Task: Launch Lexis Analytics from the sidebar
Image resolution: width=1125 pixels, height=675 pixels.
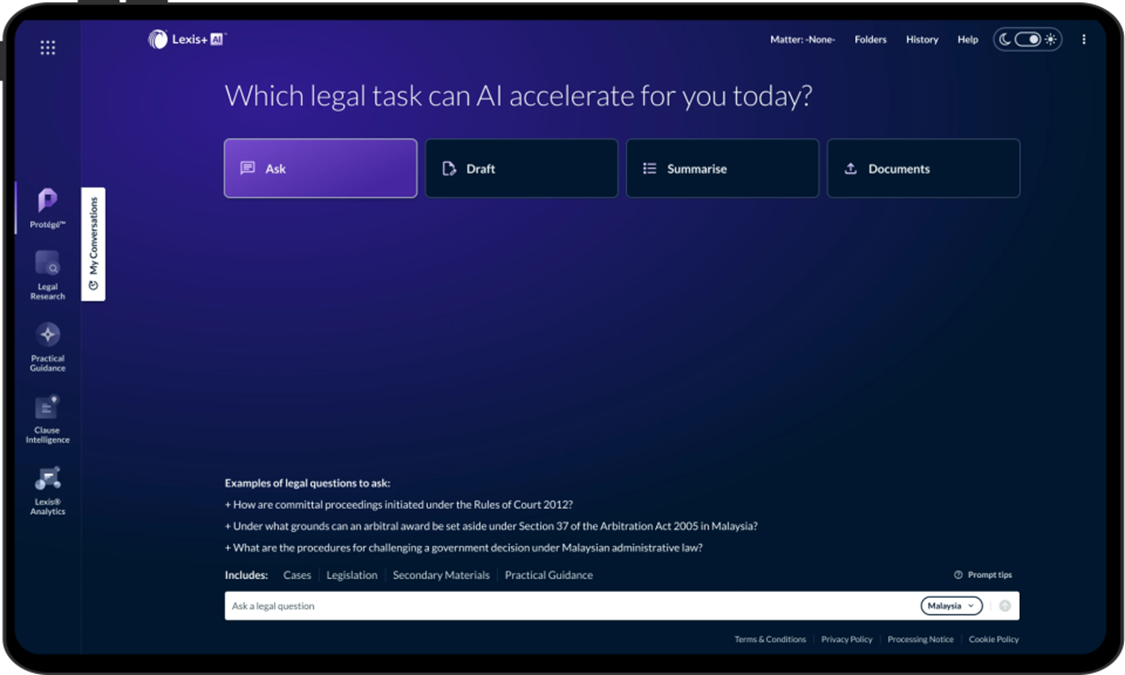Action: click(47, 486)
